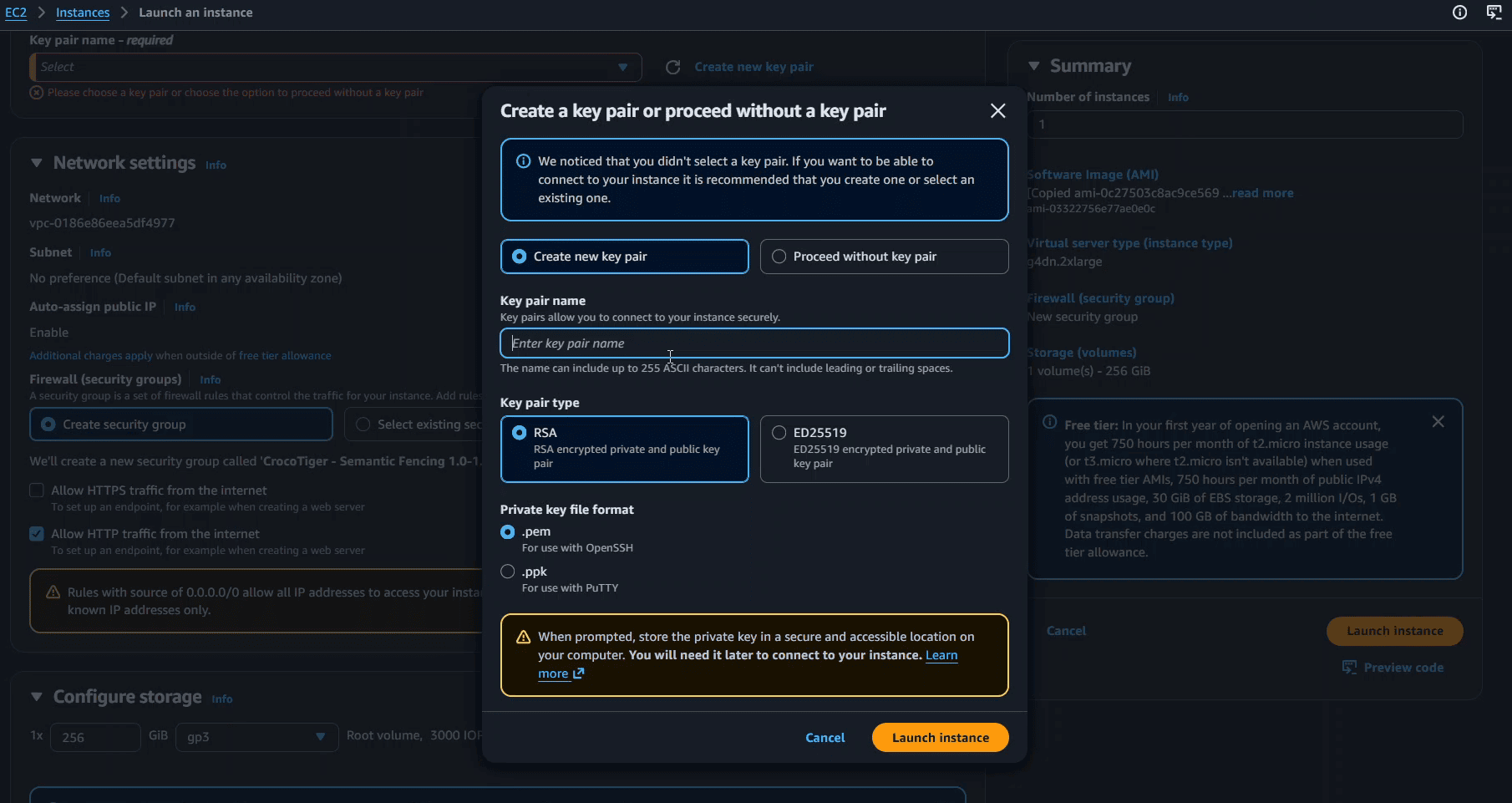Open Info for Firewall security groups
This screenshot has height=803, width=1512.
[210, 379]
